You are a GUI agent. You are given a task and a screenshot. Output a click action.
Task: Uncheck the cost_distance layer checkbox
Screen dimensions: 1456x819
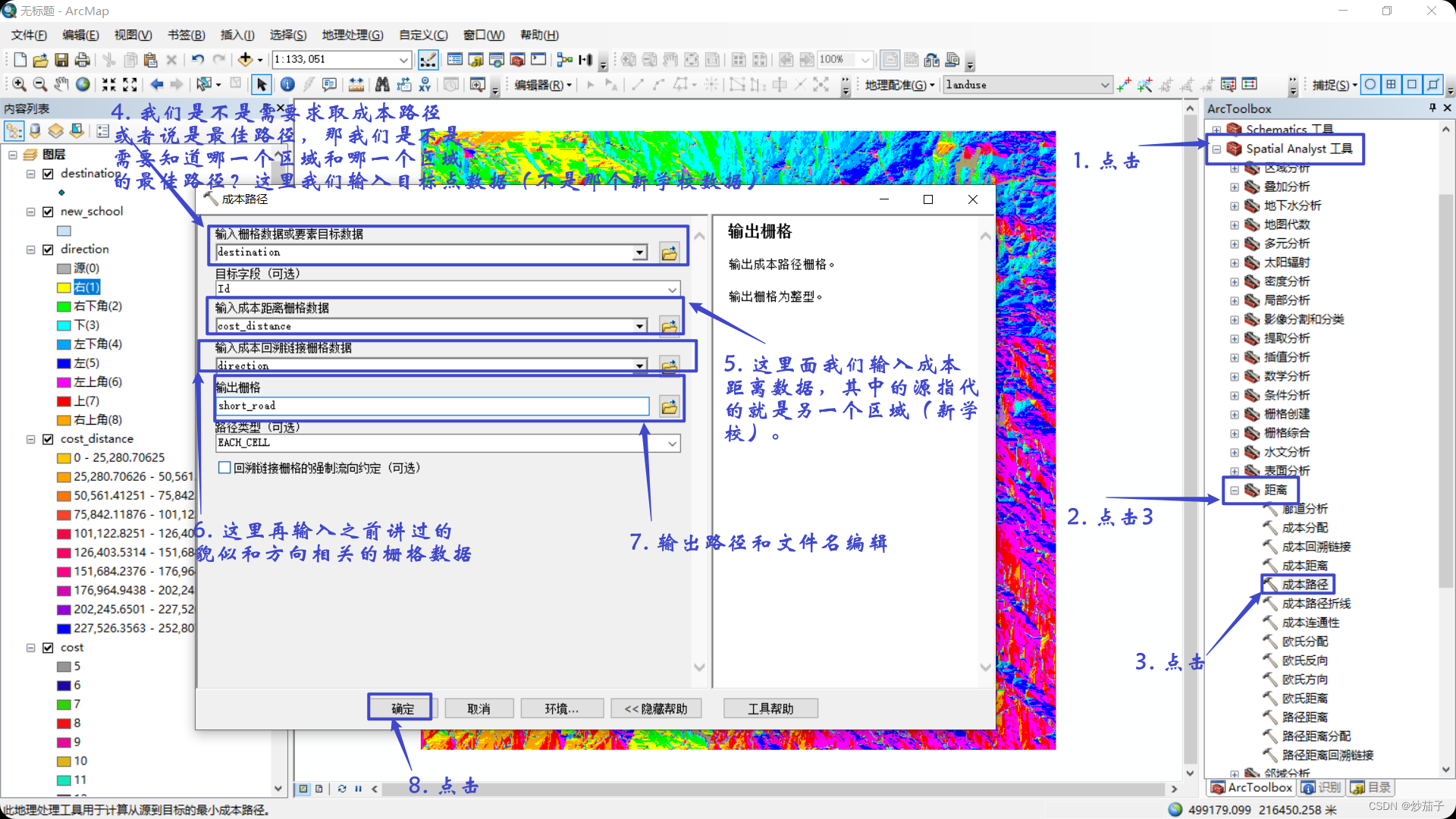click(x=48, y=439)
